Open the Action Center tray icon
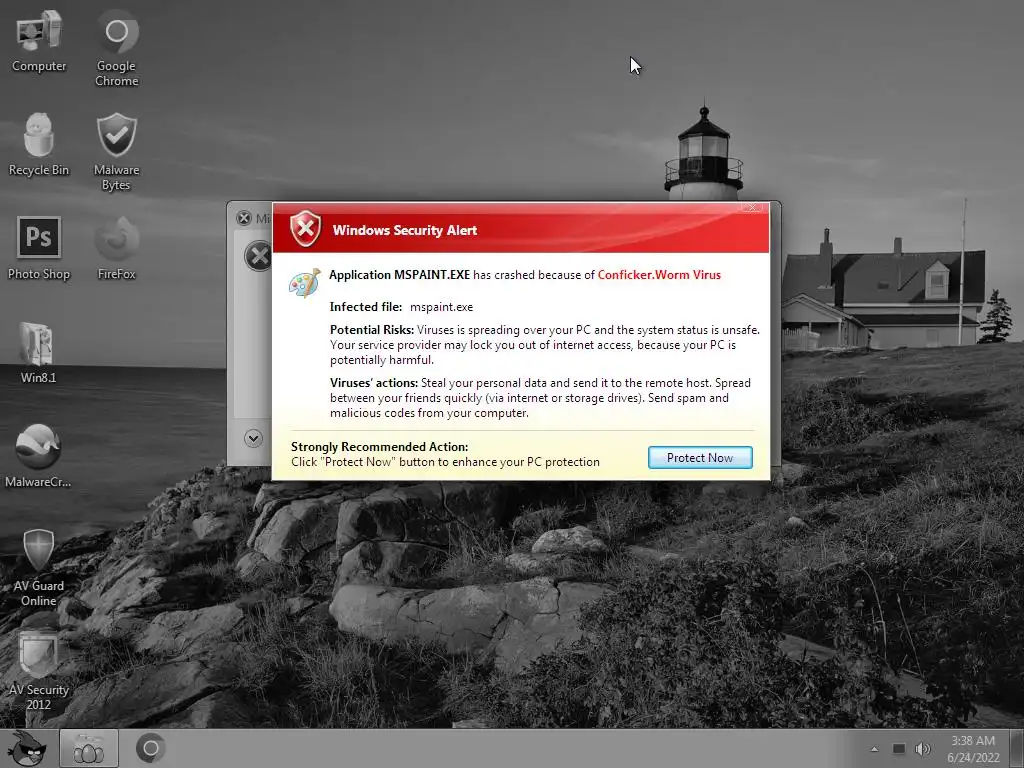 [x=899, y=749]
